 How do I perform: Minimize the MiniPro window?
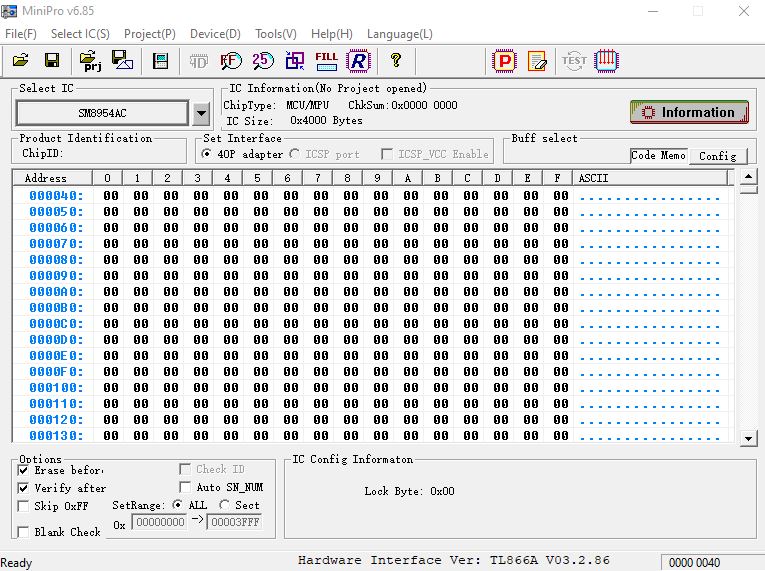pyautogui.click(x=653, y=11)
